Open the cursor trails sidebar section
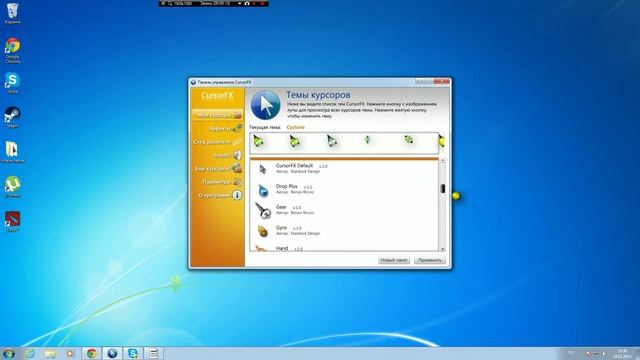Image resolution: width=640 pixels, height=360 pixels. coord(217,142)
